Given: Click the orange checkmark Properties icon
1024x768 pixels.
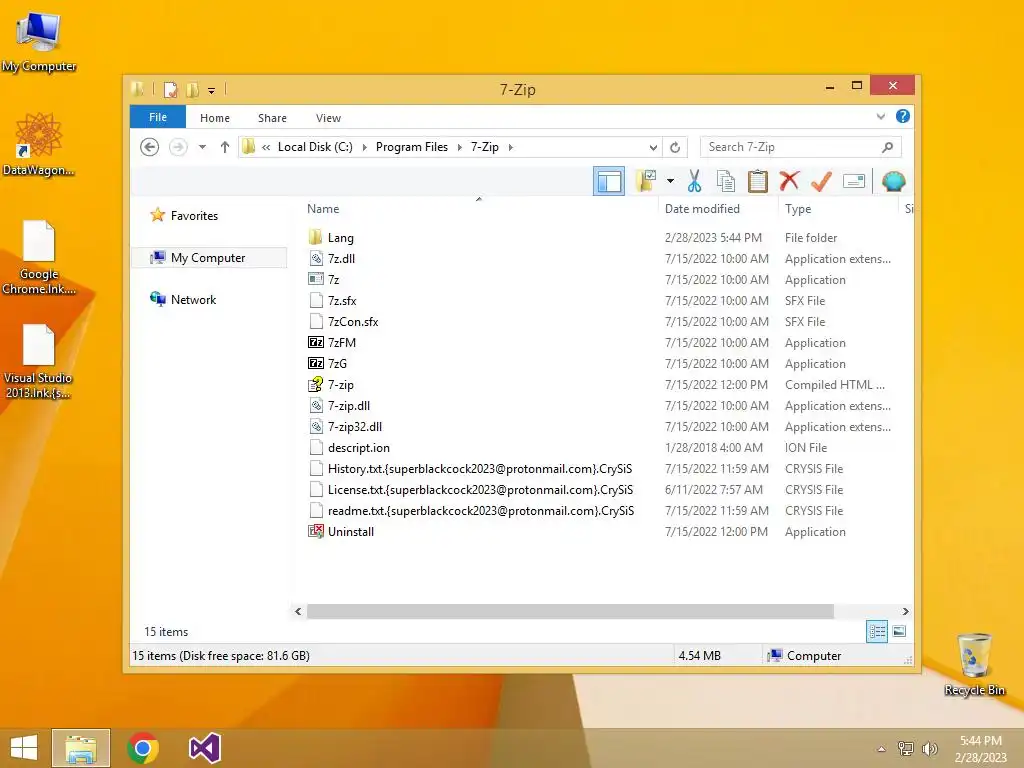Looking at the screenshot, I should [x=821, y=181].
